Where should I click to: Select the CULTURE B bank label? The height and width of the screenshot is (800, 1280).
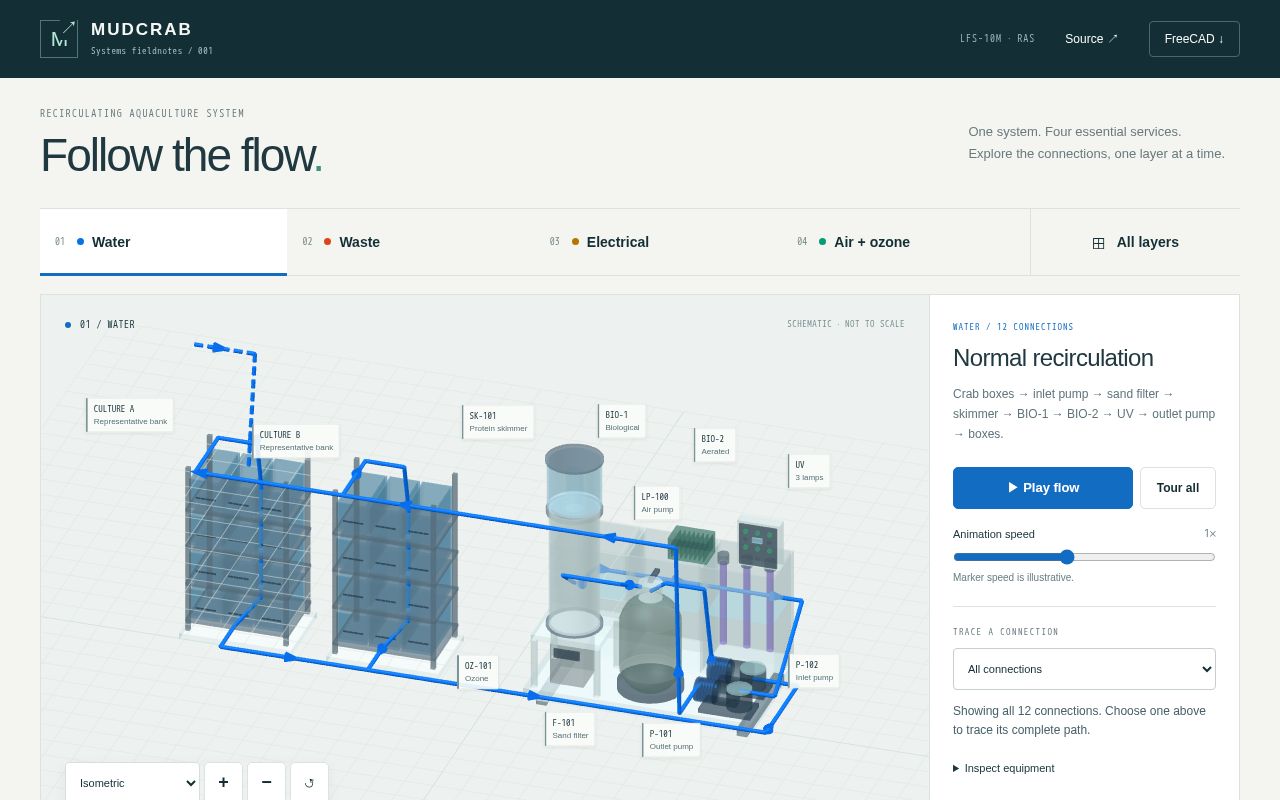(296, 441)
